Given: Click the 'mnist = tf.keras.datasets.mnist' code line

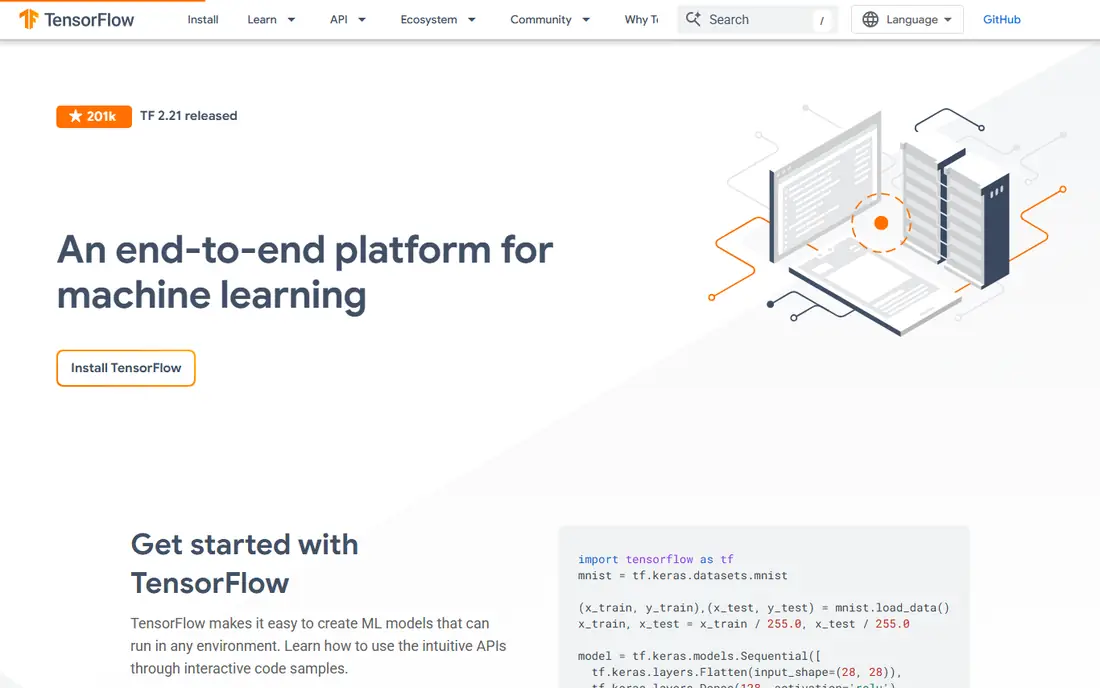Looking at the screenshot, I should [683, 575].
